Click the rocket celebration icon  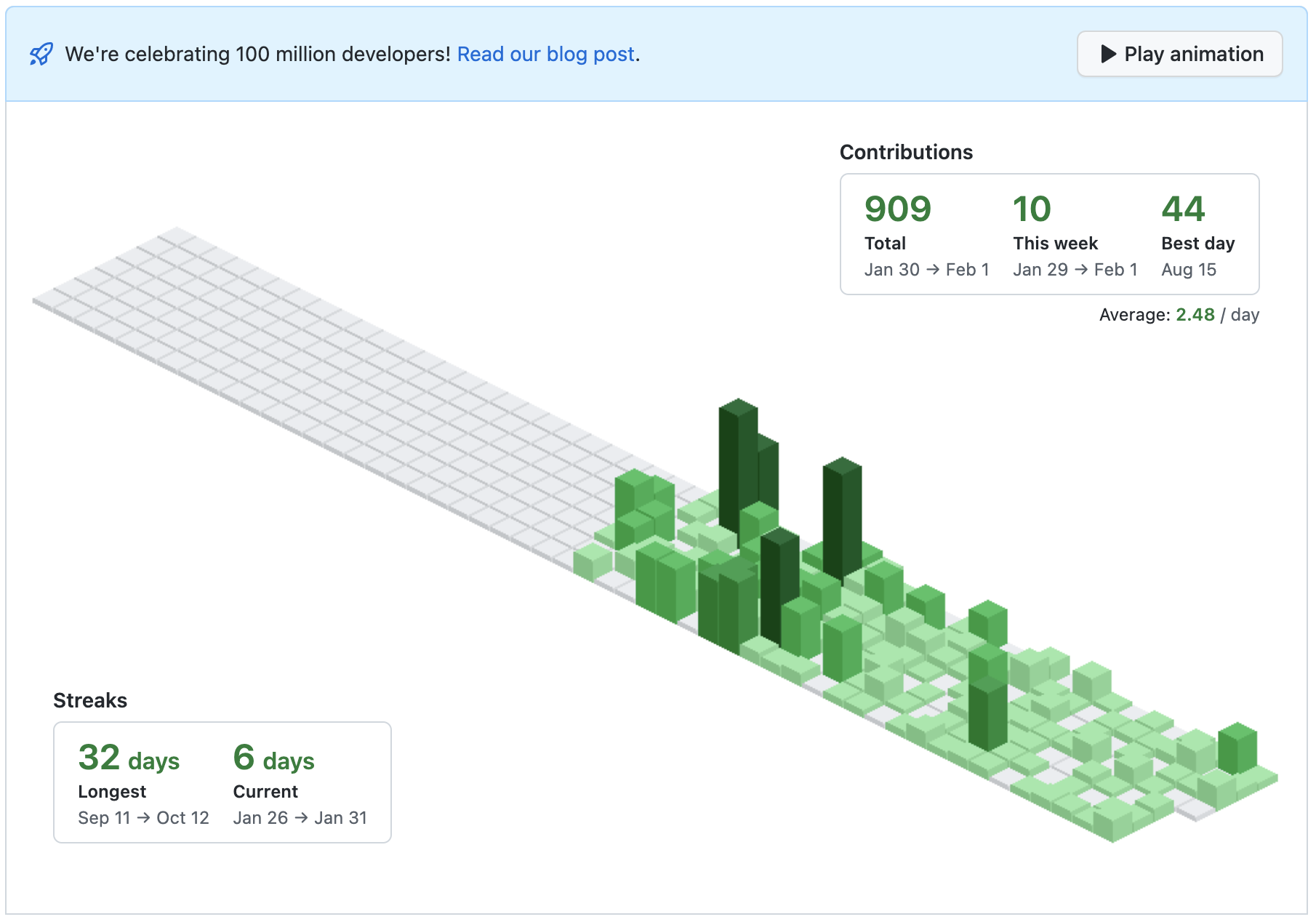click(41, 53)
